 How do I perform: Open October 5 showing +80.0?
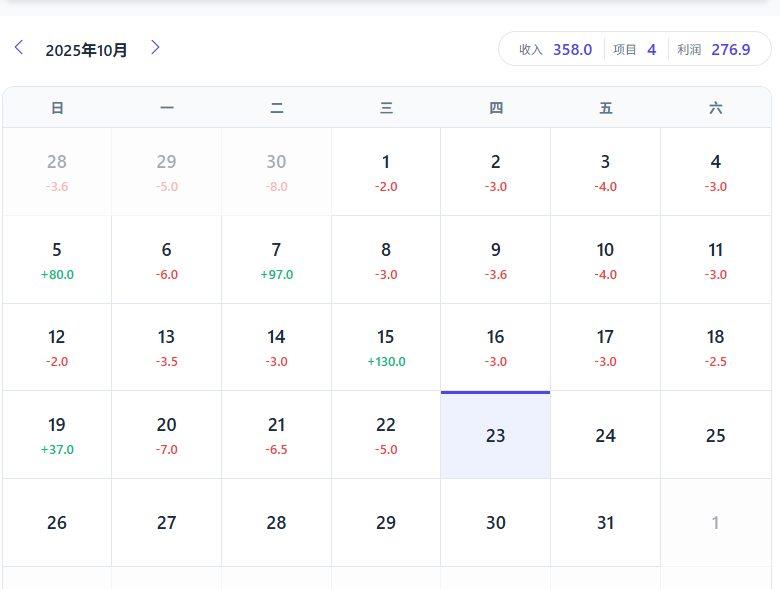coord(57,260)
